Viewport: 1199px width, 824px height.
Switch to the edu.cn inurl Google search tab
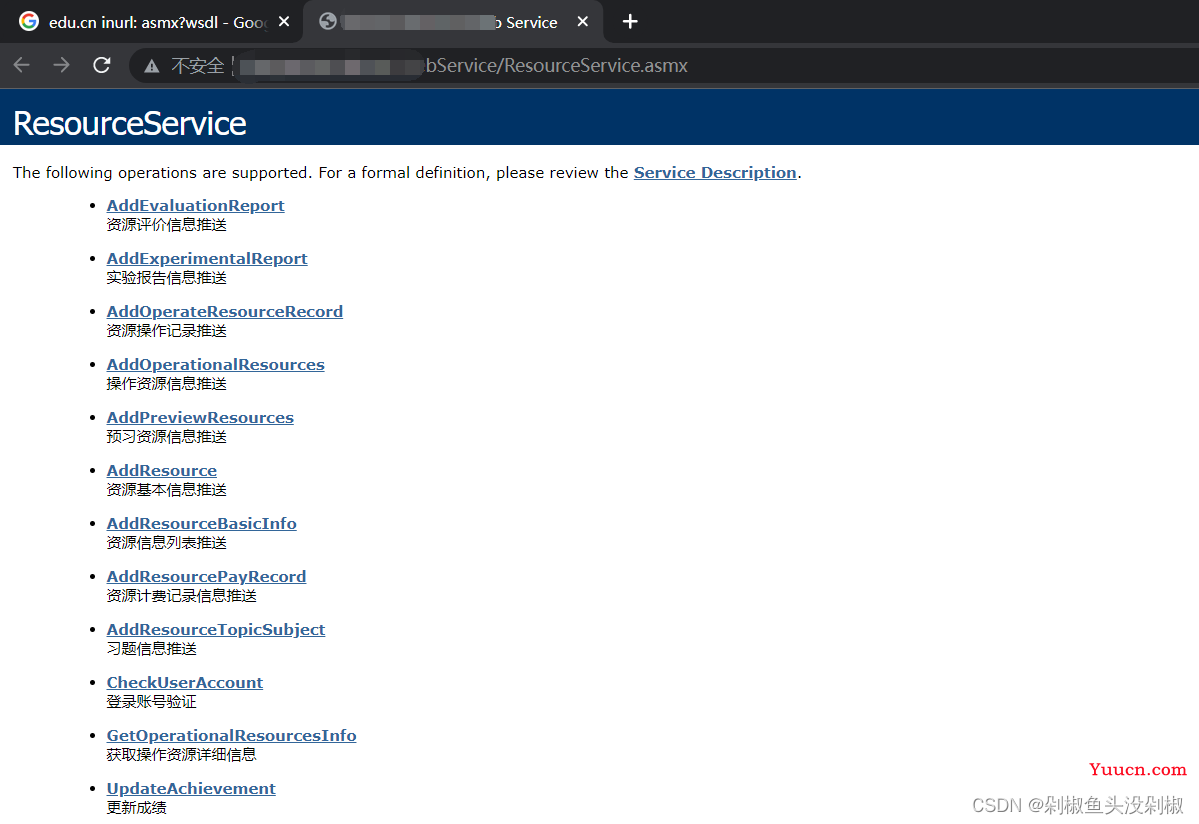tap(151, 22)
